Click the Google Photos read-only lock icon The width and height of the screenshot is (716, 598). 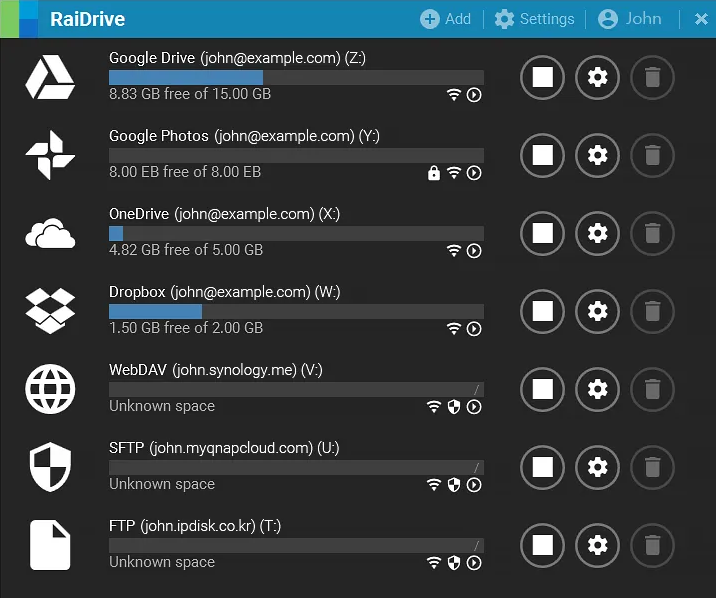point(434,173)
